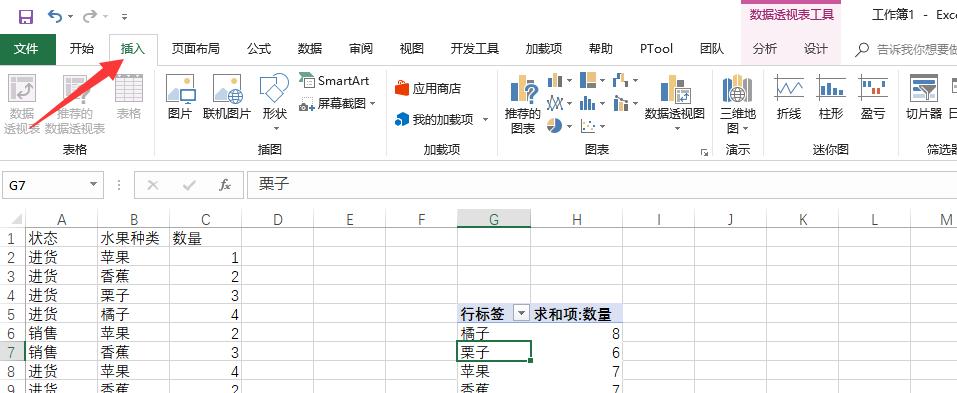
Task: Click the 三维地图 3D map icon
Action: 737,104
